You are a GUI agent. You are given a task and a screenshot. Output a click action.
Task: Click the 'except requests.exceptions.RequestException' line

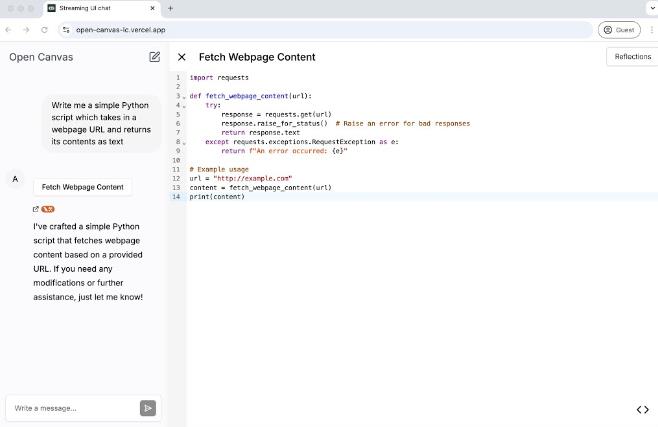302,142
